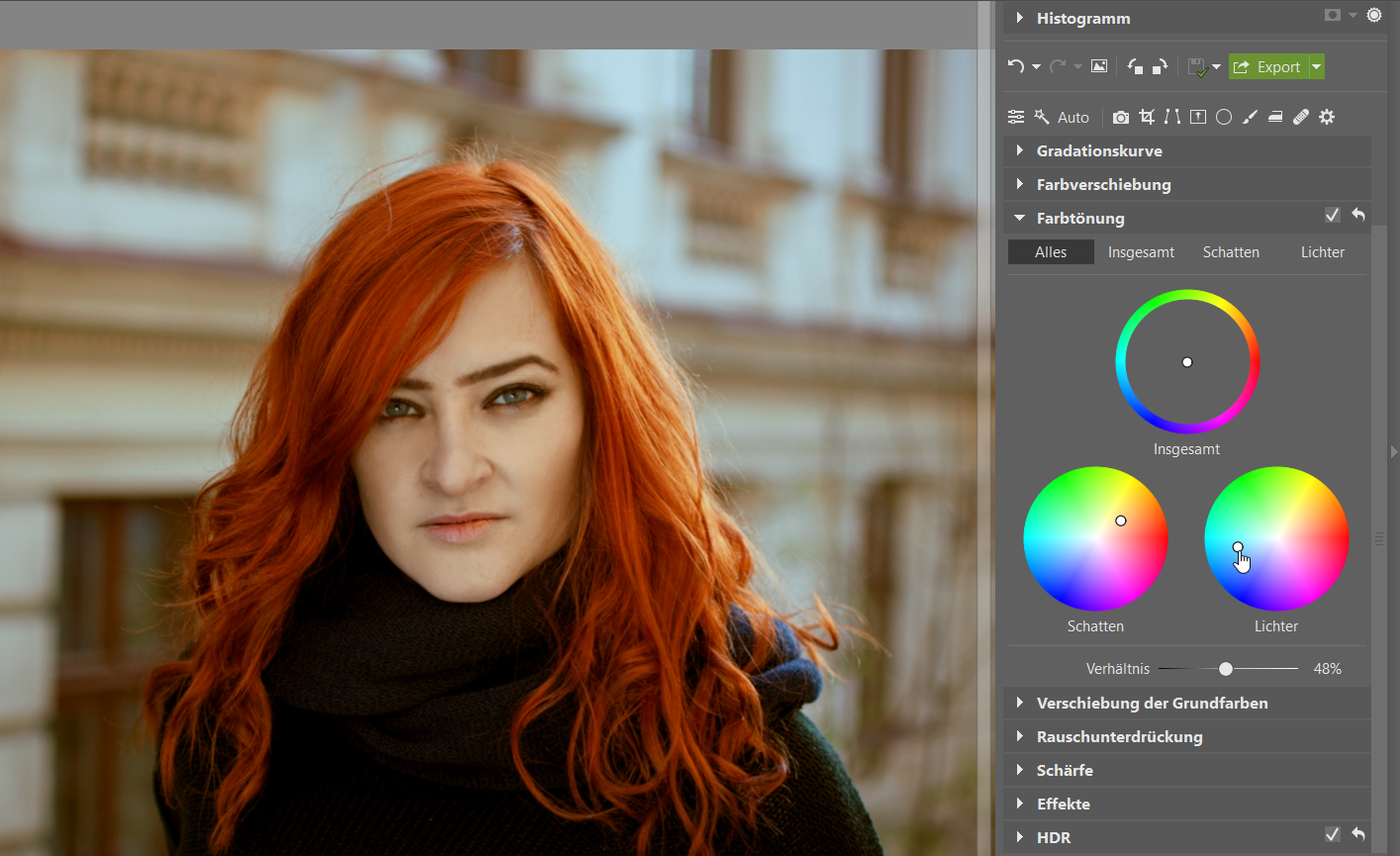Switch to the Lichter tab
The width and height of the screenshot is (1400, 856).
coord(1322,252)
